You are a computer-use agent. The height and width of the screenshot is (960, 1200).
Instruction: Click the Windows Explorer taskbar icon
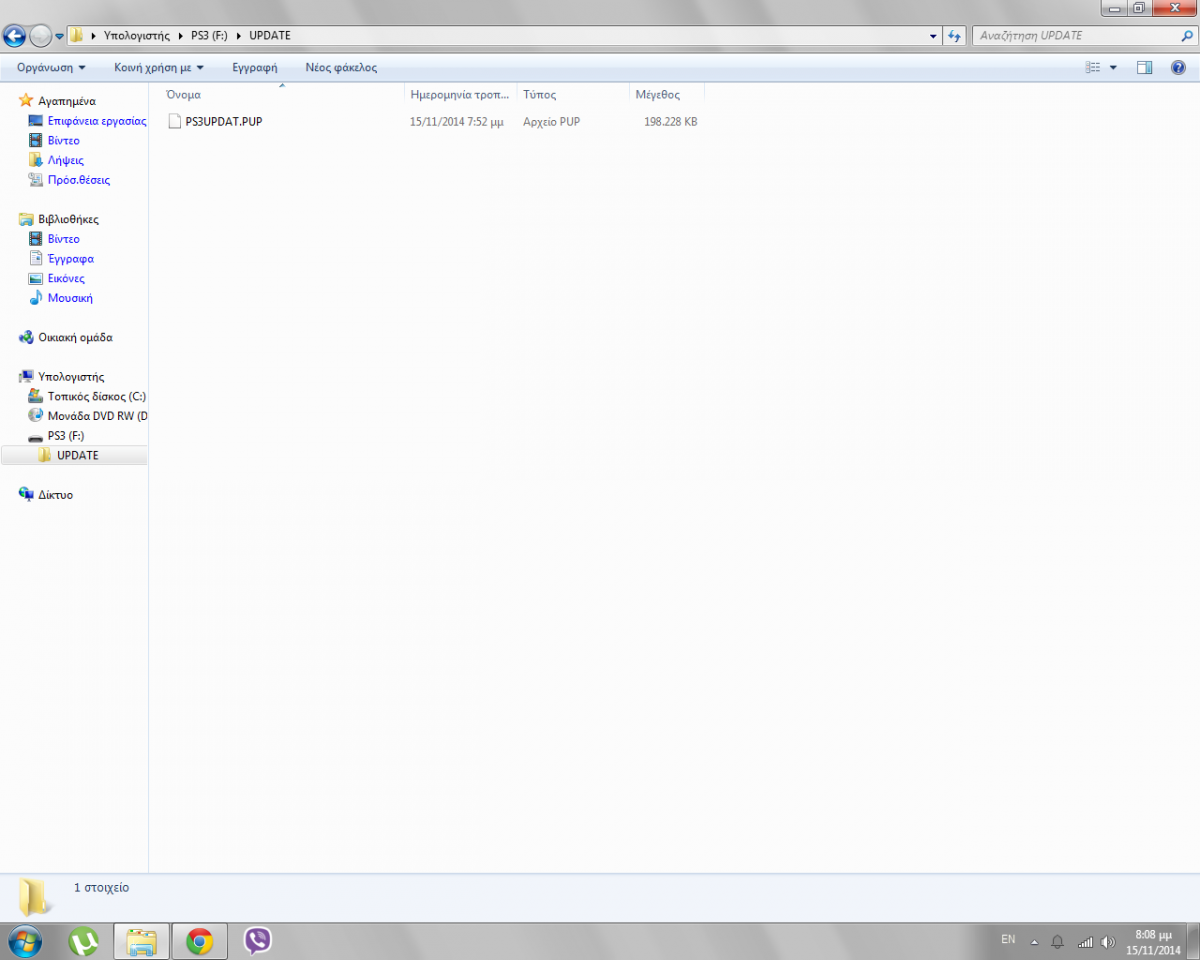tap(141, 941)
